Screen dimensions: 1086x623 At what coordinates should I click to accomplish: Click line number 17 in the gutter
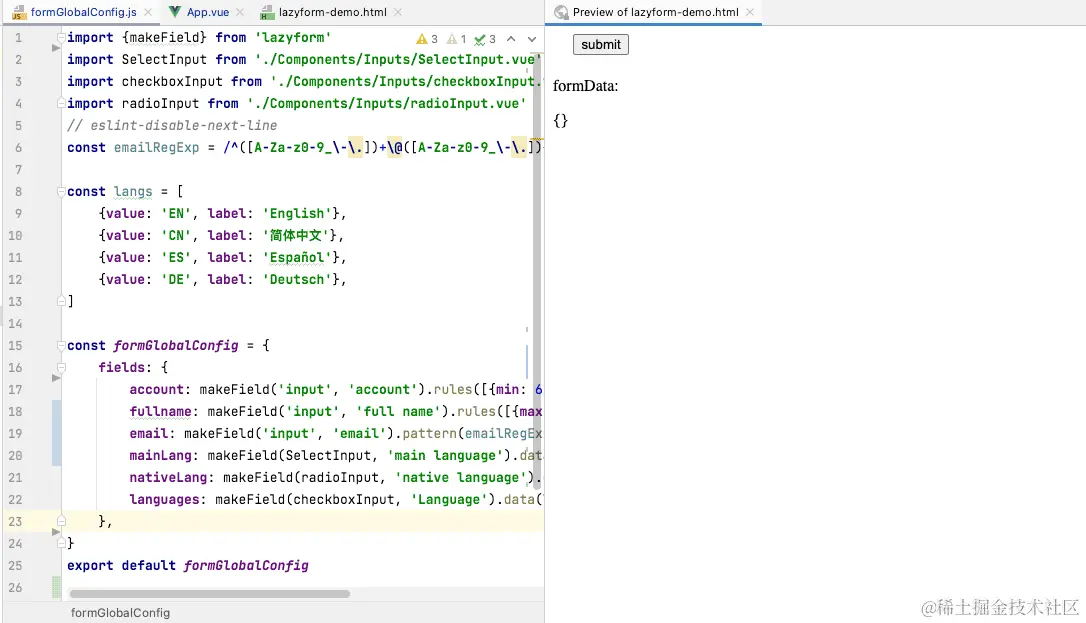pyautogui.click(x=15, y=390)
